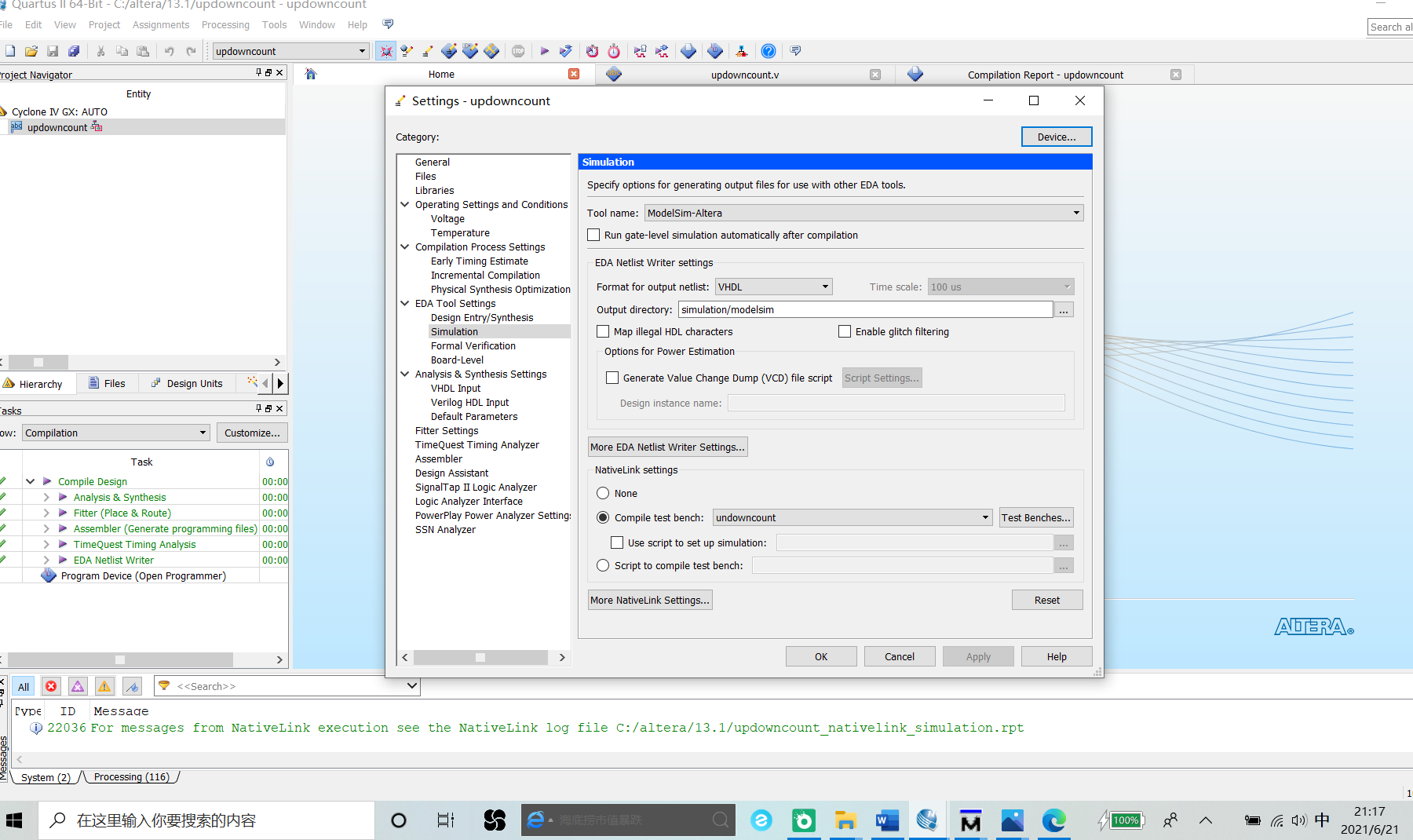
Task: Click the Redo arrow icon
Action: pyautogui.click(x=191, y=51)
